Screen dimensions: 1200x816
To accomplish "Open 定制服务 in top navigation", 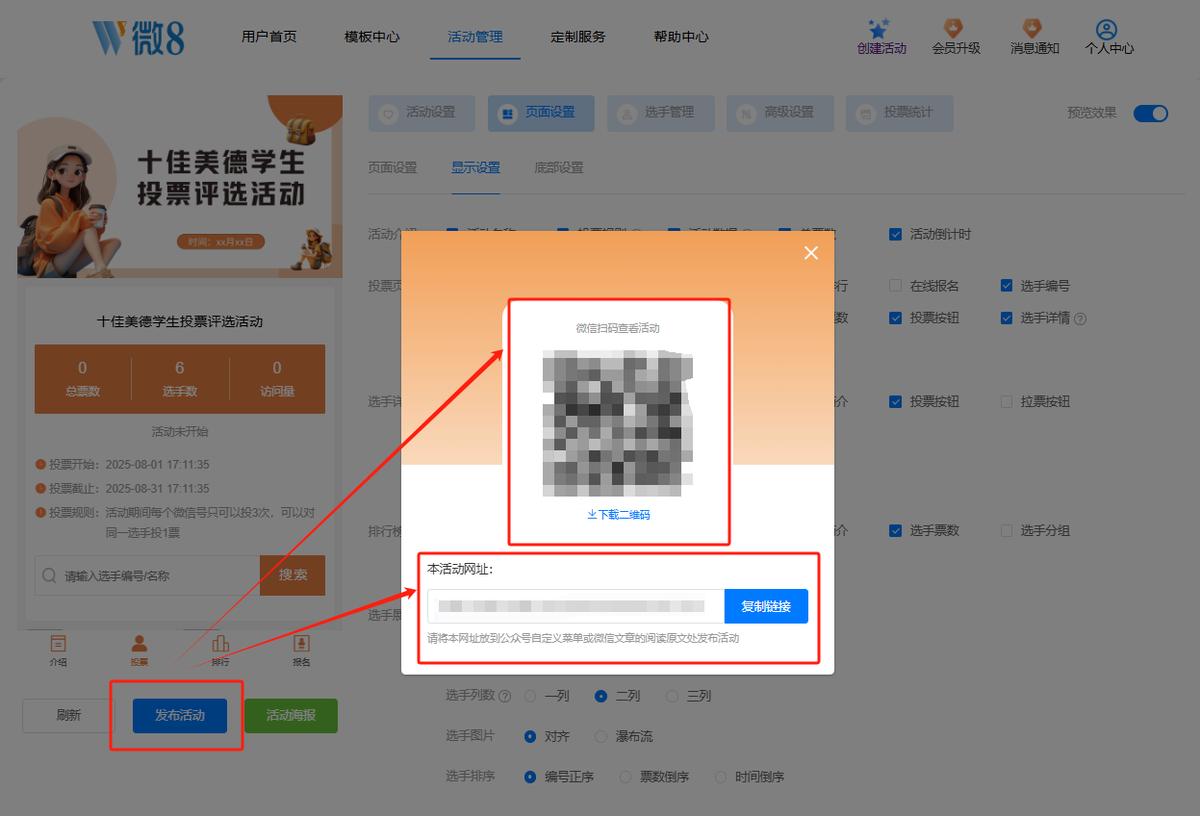I will [x=578, y=37].
